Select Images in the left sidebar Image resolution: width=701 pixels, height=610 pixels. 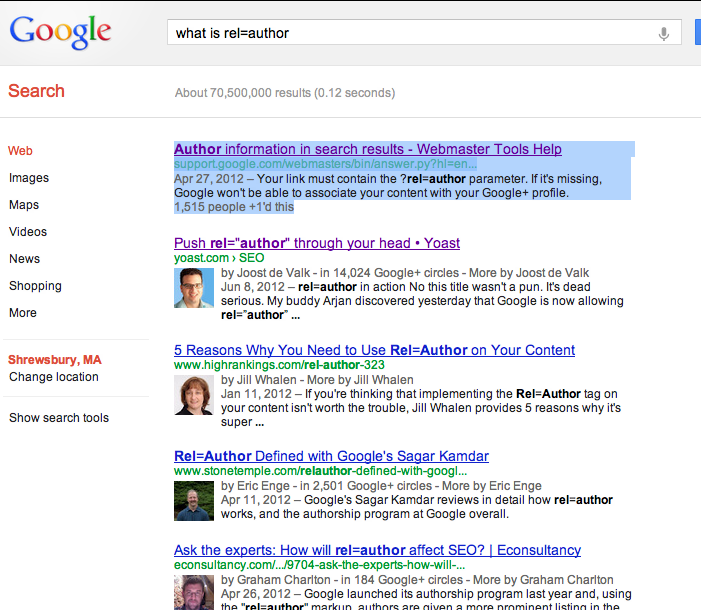(x=29, y=178)
